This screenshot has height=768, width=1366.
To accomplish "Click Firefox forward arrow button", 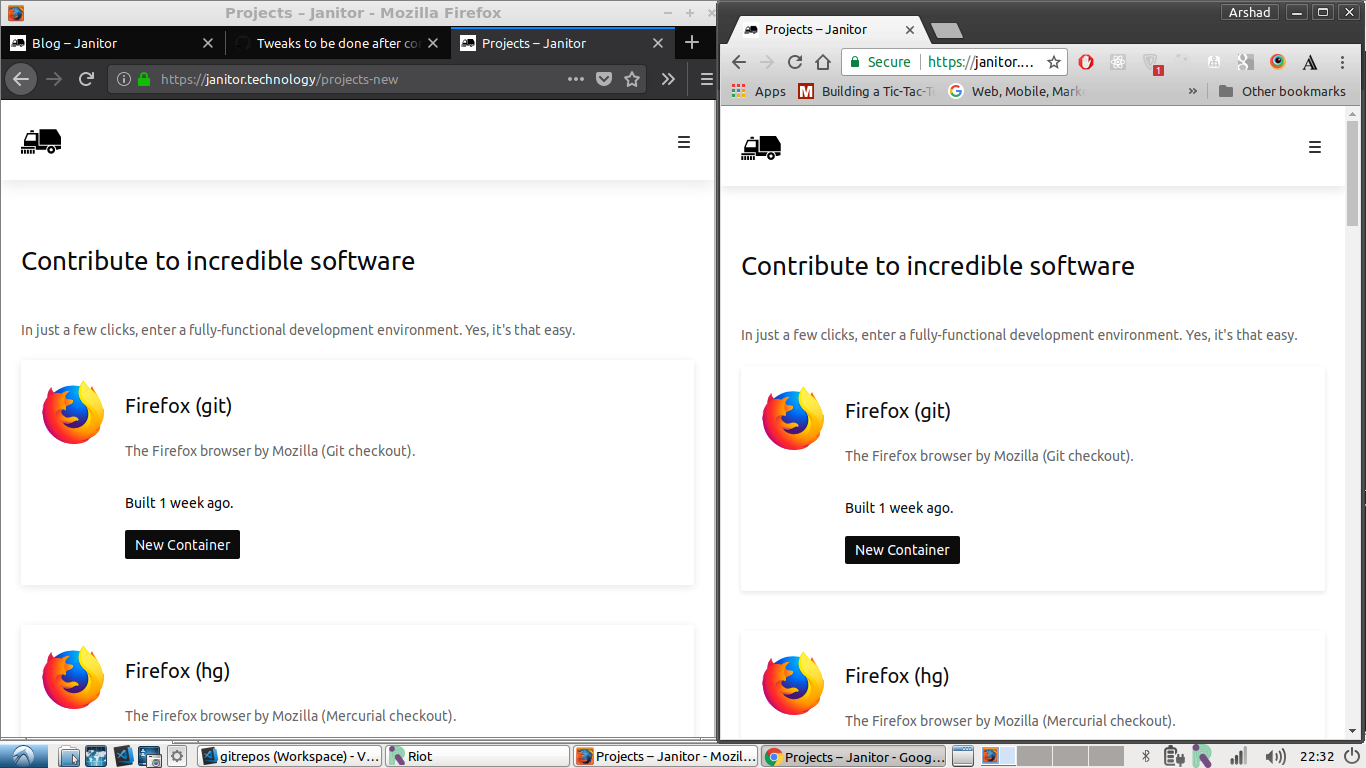I will click(x=55, y=79).
